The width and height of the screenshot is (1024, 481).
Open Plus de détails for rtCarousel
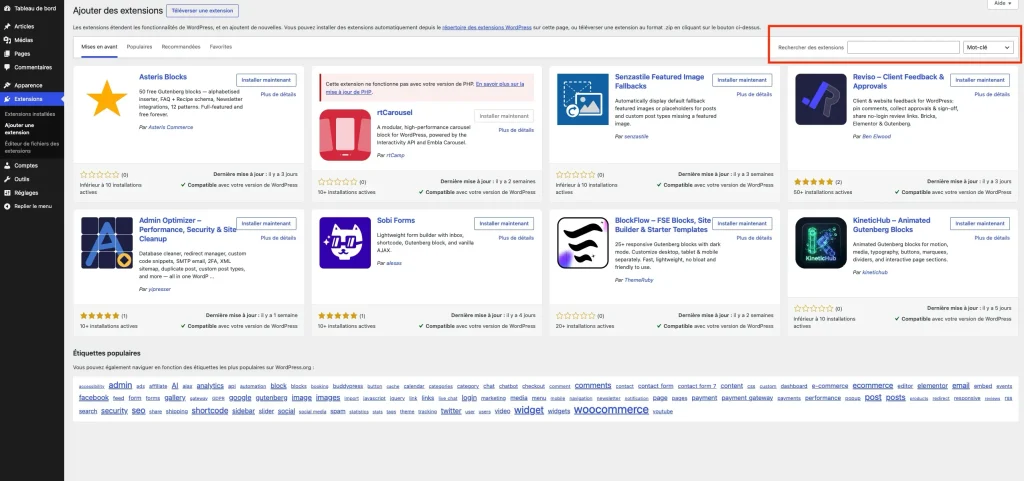(x=516, y=130)
